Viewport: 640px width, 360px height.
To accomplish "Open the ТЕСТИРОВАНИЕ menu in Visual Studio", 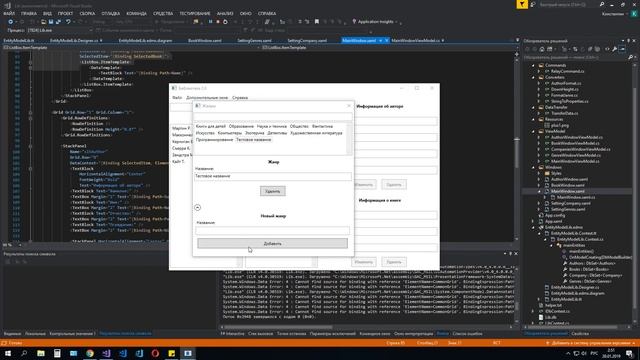I will pos(196,13).
